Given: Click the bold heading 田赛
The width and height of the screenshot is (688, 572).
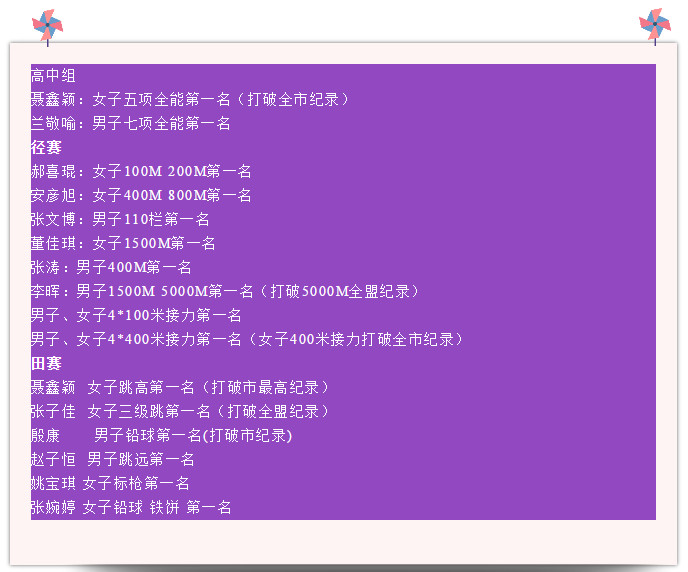Looking at the screenshot, I should coord(46,363).
